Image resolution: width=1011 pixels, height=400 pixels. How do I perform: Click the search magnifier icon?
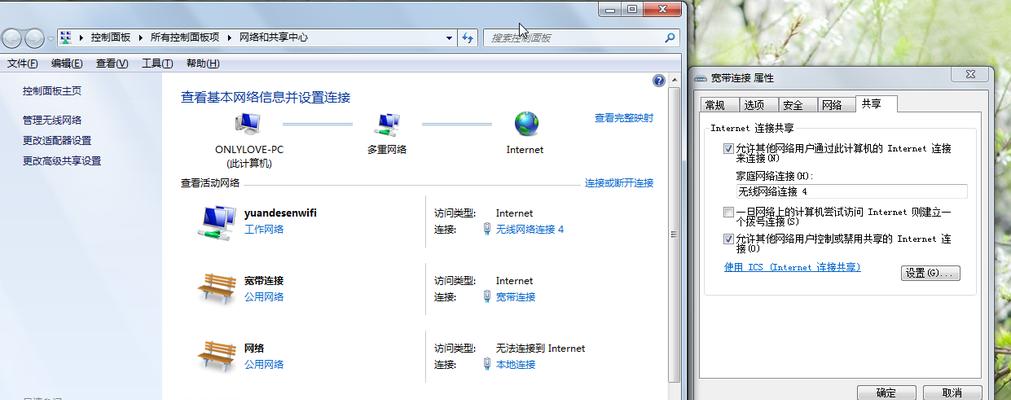669,38
